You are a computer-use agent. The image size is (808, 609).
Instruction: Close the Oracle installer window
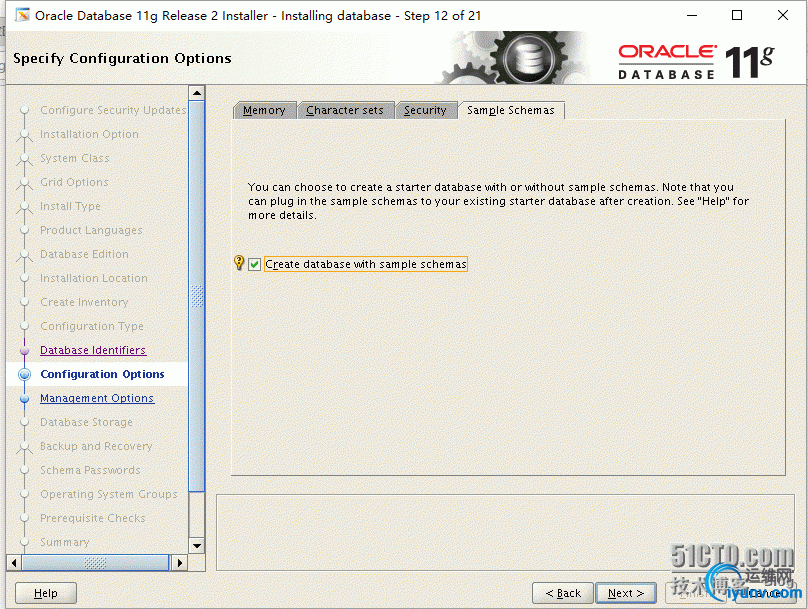click(x=783, y=15)
